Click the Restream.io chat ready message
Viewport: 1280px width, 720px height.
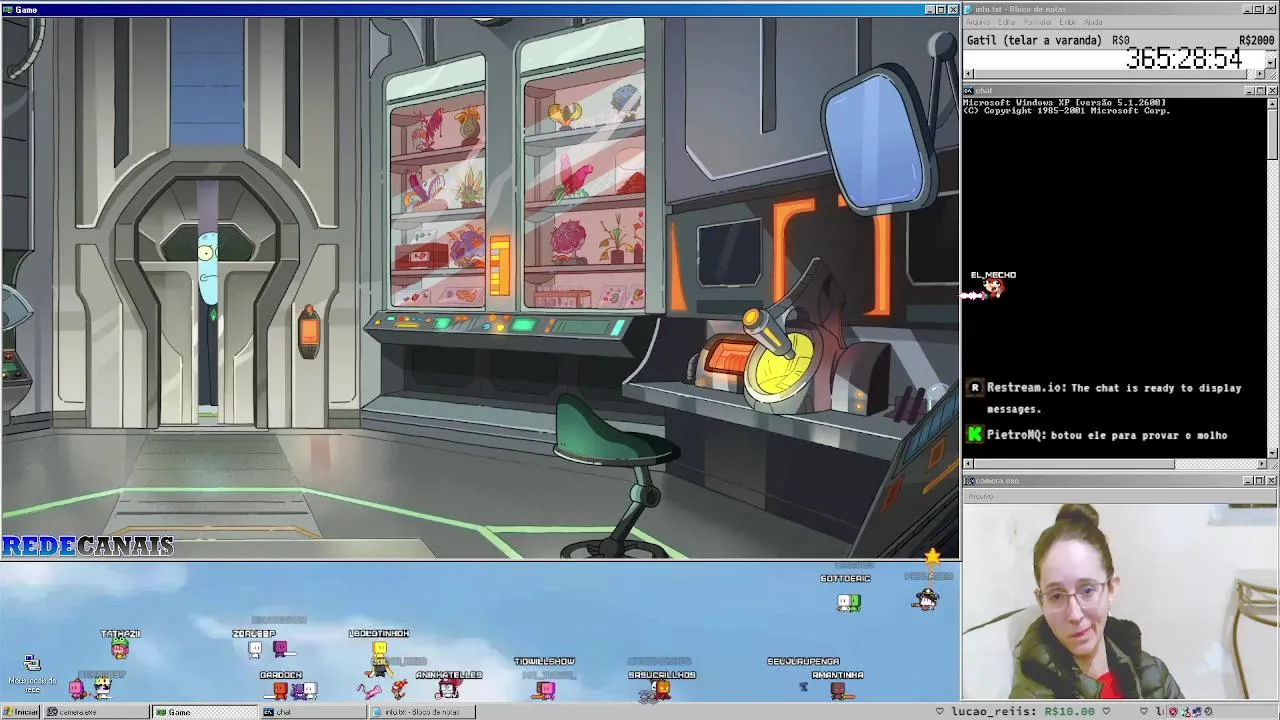click(1114, 398)
